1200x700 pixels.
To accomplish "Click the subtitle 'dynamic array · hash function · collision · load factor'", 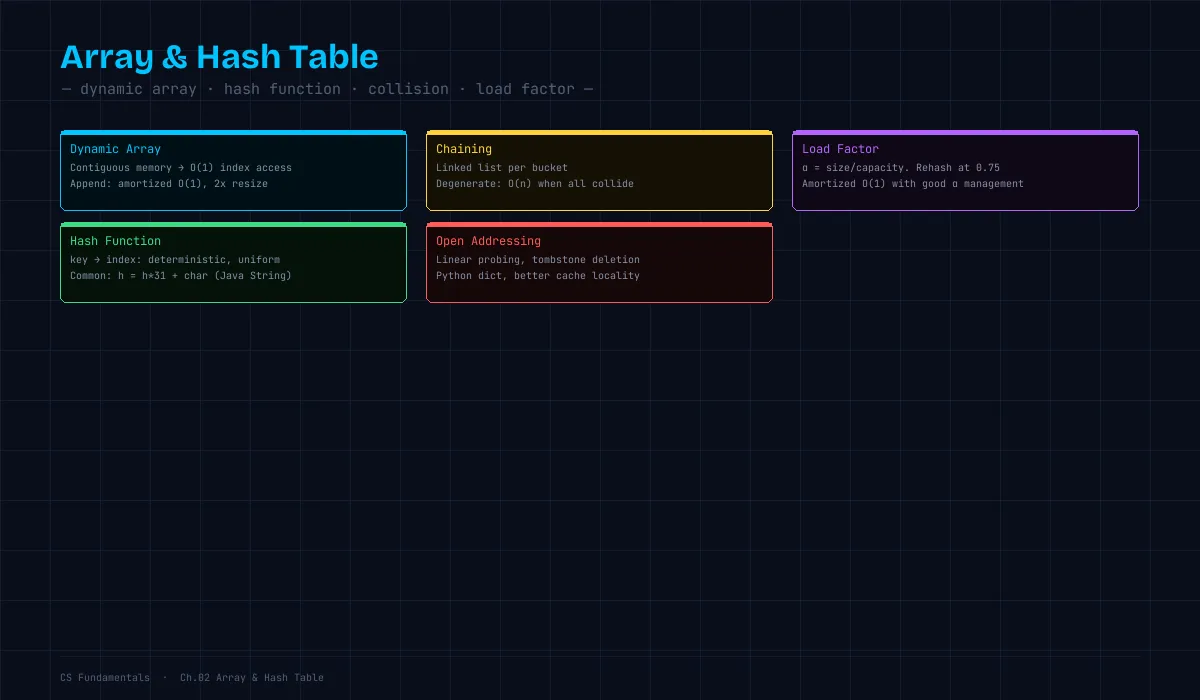I will point(327,89).
